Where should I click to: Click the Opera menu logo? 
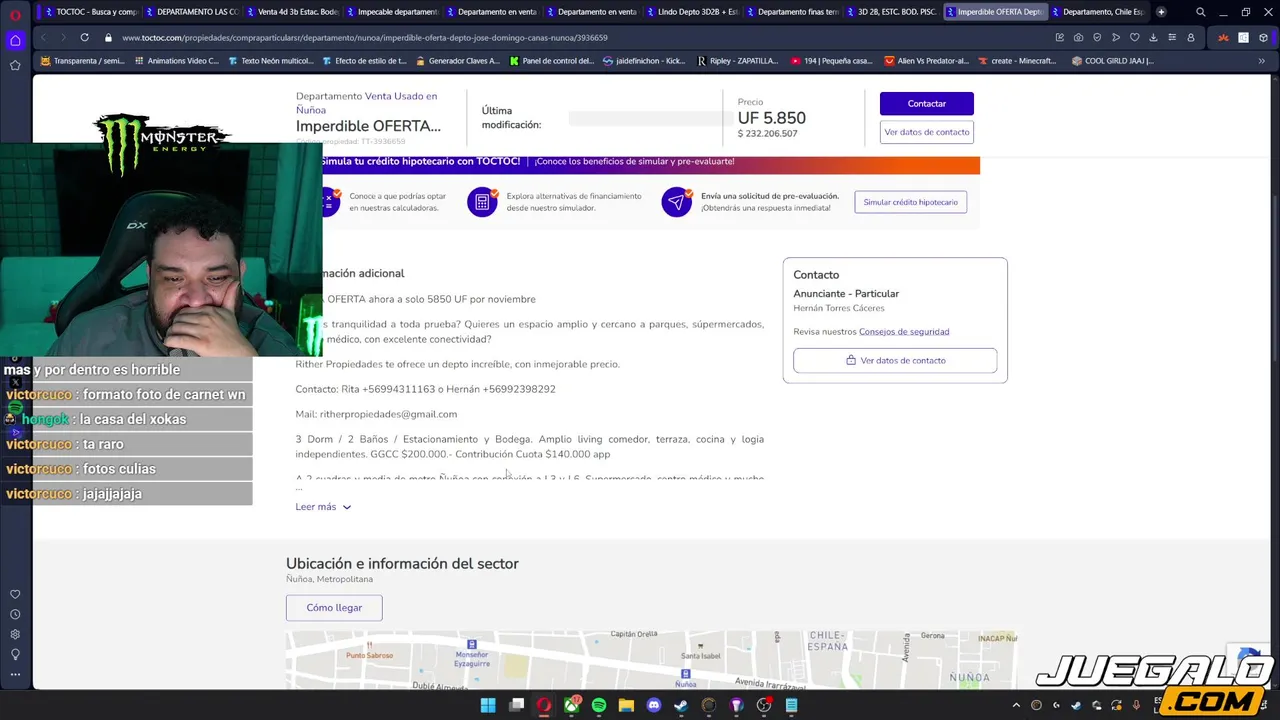click(x=15, y=14)
